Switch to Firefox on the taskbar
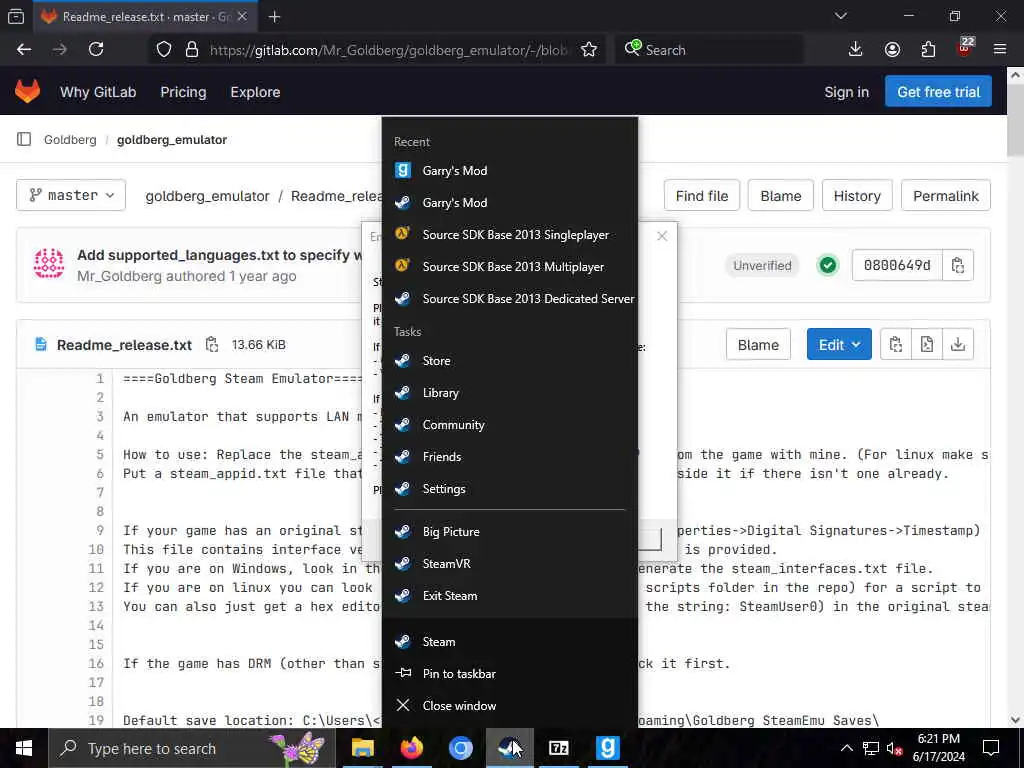1024x768 pixels. coord(411,748)
